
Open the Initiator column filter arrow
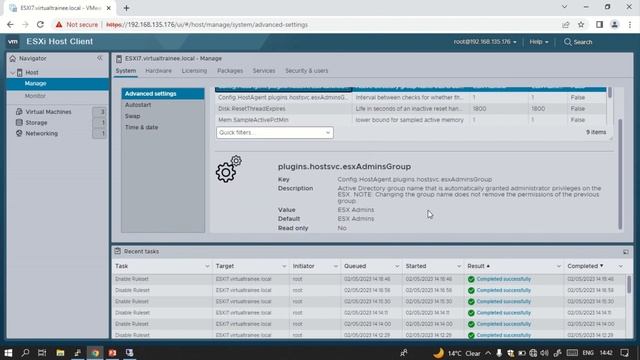[x=336, y=266]
